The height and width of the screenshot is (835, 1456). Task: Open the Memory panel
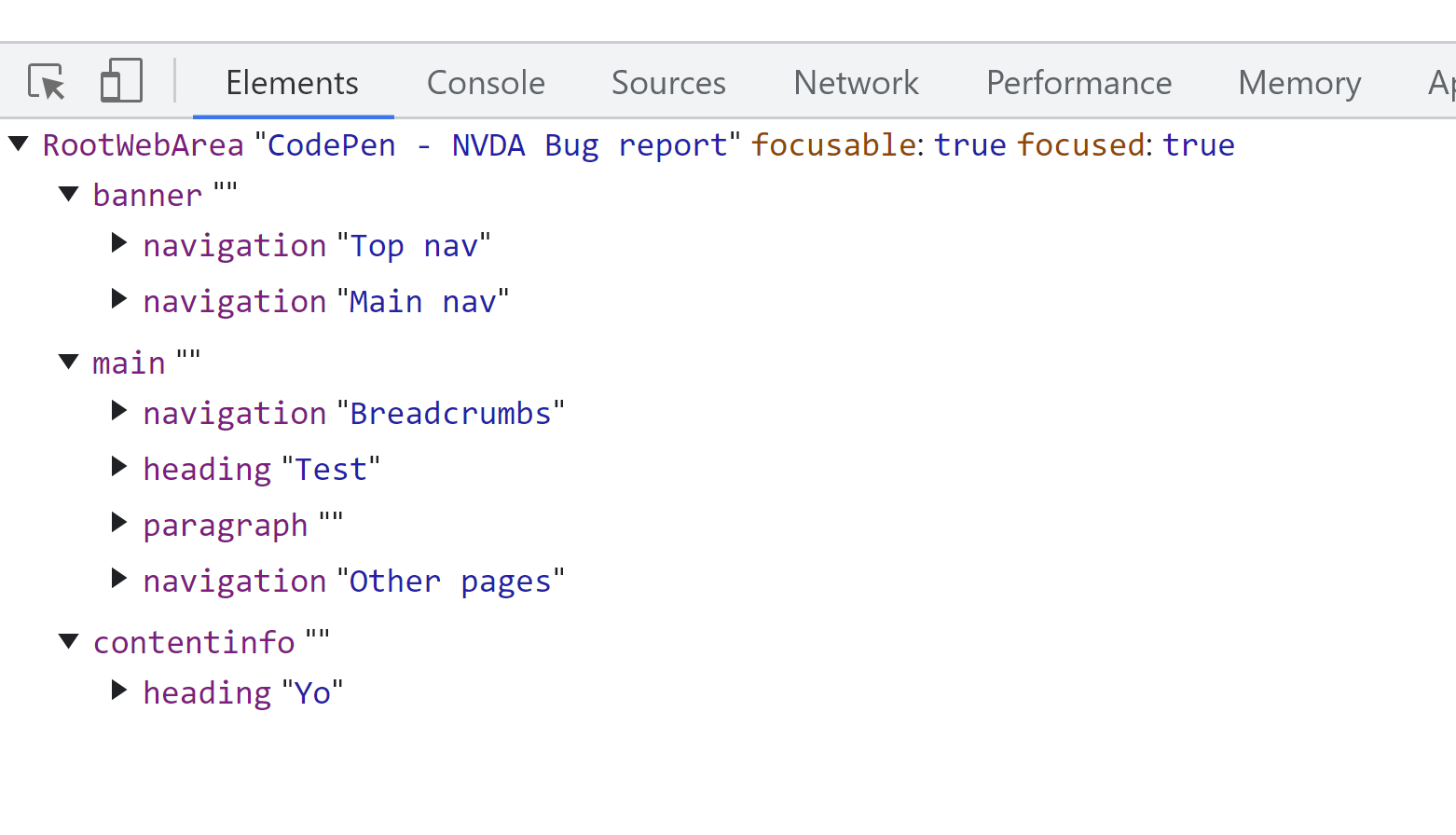(x=1298, y=82)
